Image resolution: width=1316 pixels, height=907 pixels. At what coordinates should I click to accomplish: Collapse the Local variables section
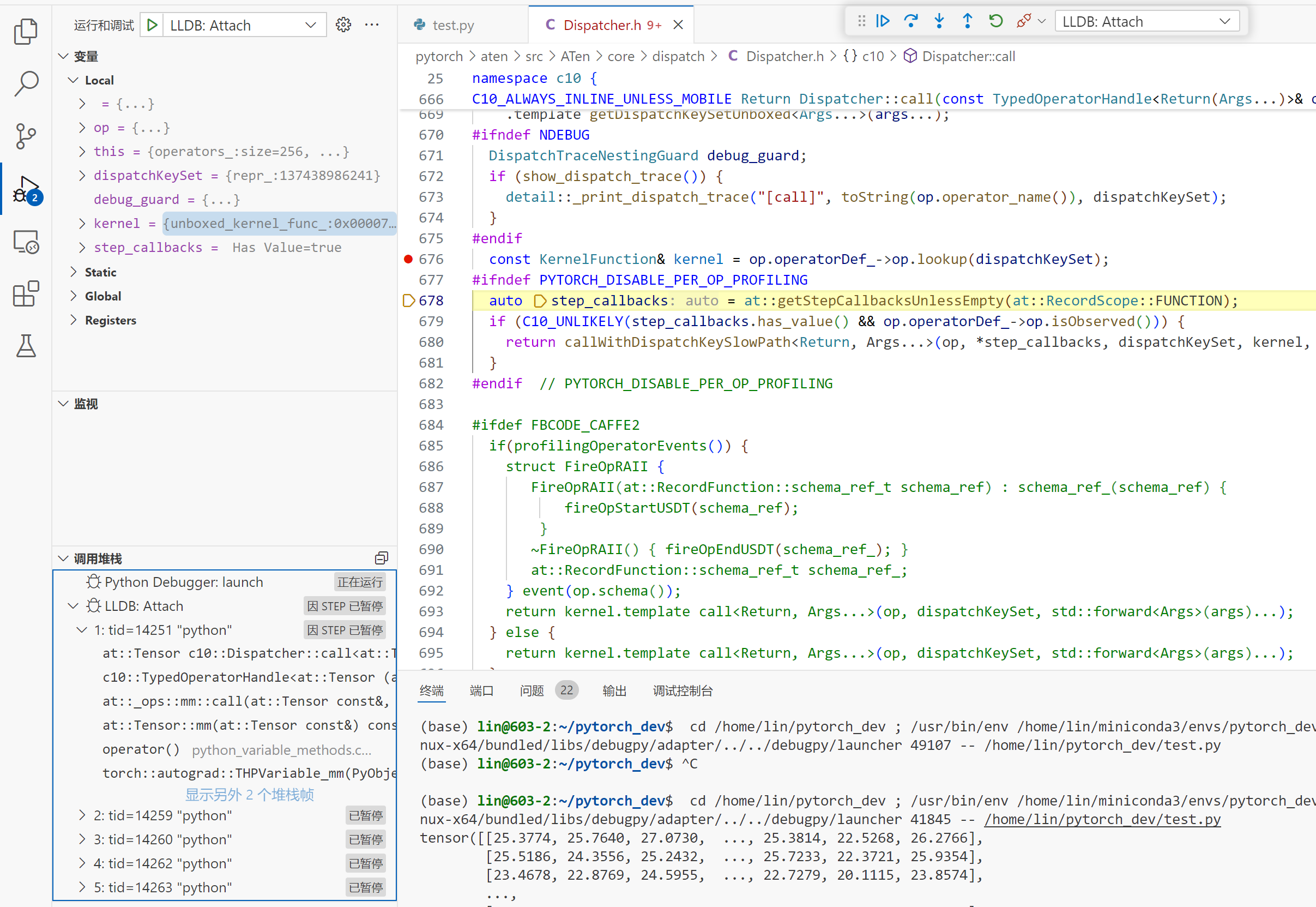[x=73, y=80]
